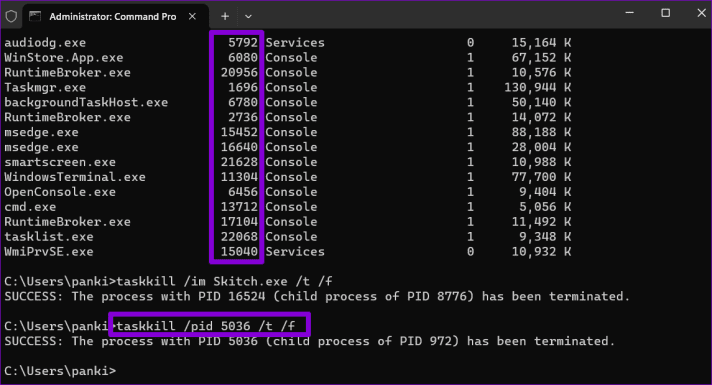Image resolution: width=712 pixels, height=385 pixels.
Task: Click cmd.exe process name
Action: click(30, 207)
